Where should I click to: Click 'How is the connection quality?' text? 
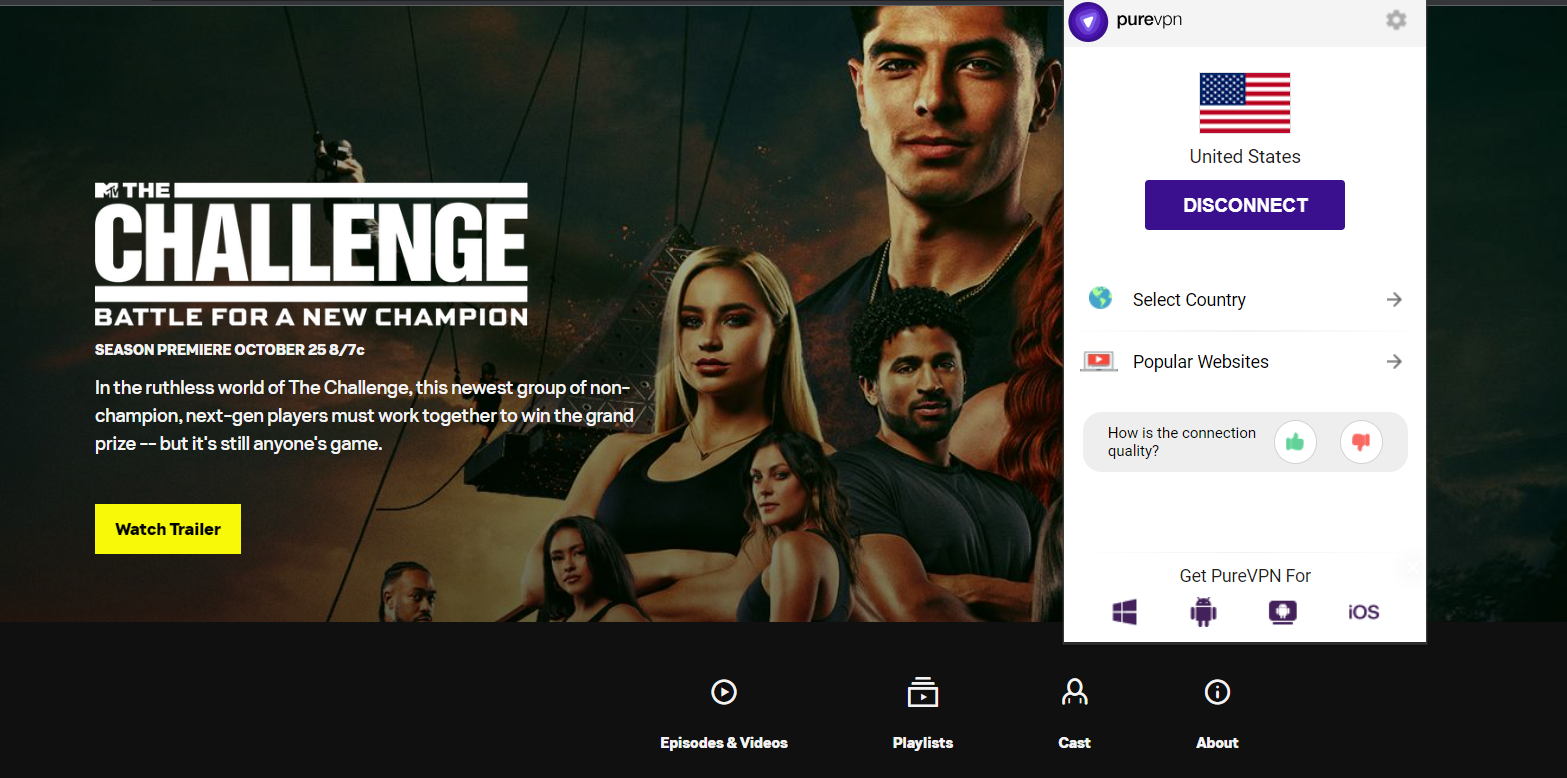pyautogui.click(x=1182, y=442)
